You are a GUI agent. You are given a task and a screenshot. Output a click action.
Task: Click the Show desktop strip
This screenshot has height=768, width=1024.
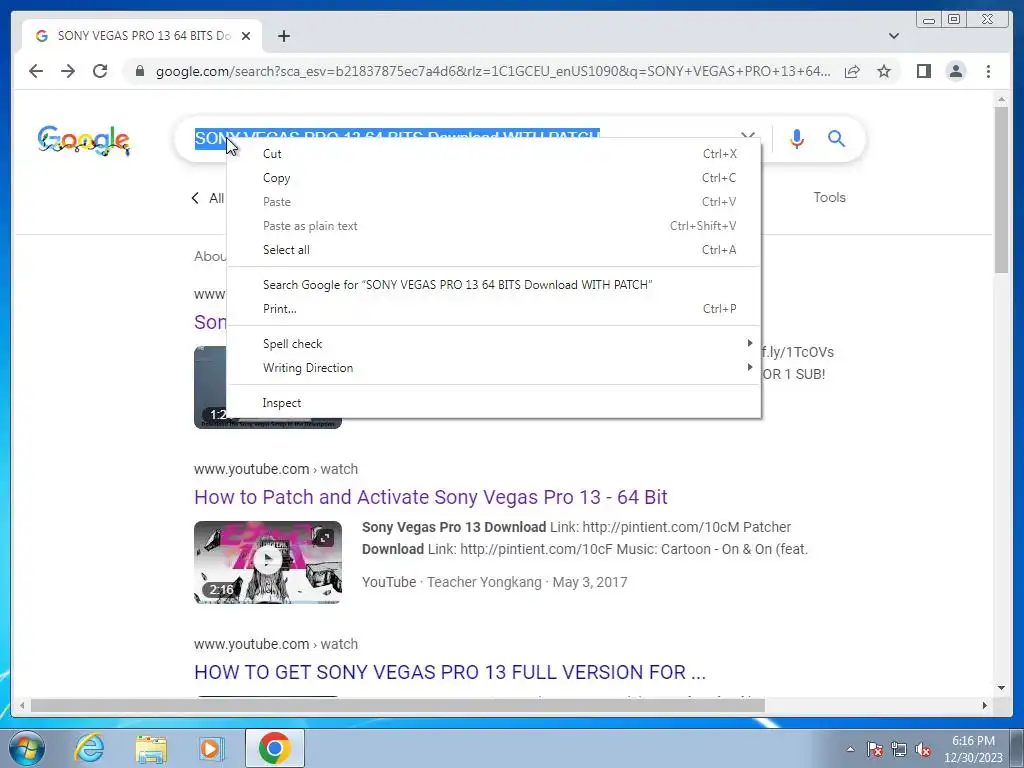point(1018,748)
